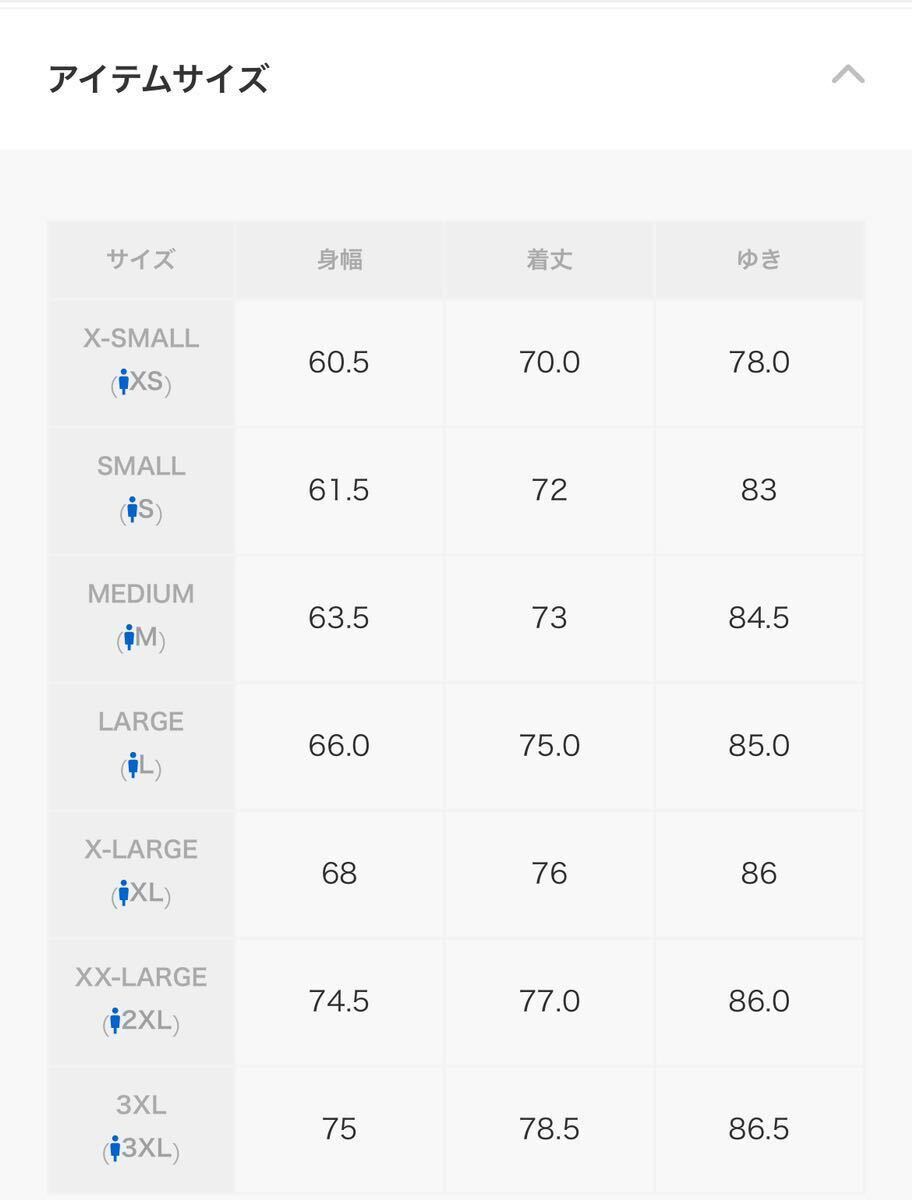Click the X-LARGE 身幅 value 68
Viewport: 912px width, 1200px height.
339,874
